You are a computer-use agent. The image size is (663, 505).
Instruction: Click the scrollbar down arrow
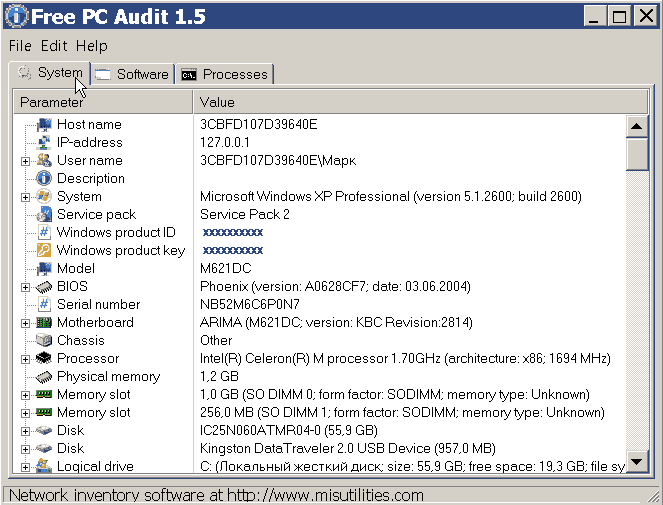point(636,461)
